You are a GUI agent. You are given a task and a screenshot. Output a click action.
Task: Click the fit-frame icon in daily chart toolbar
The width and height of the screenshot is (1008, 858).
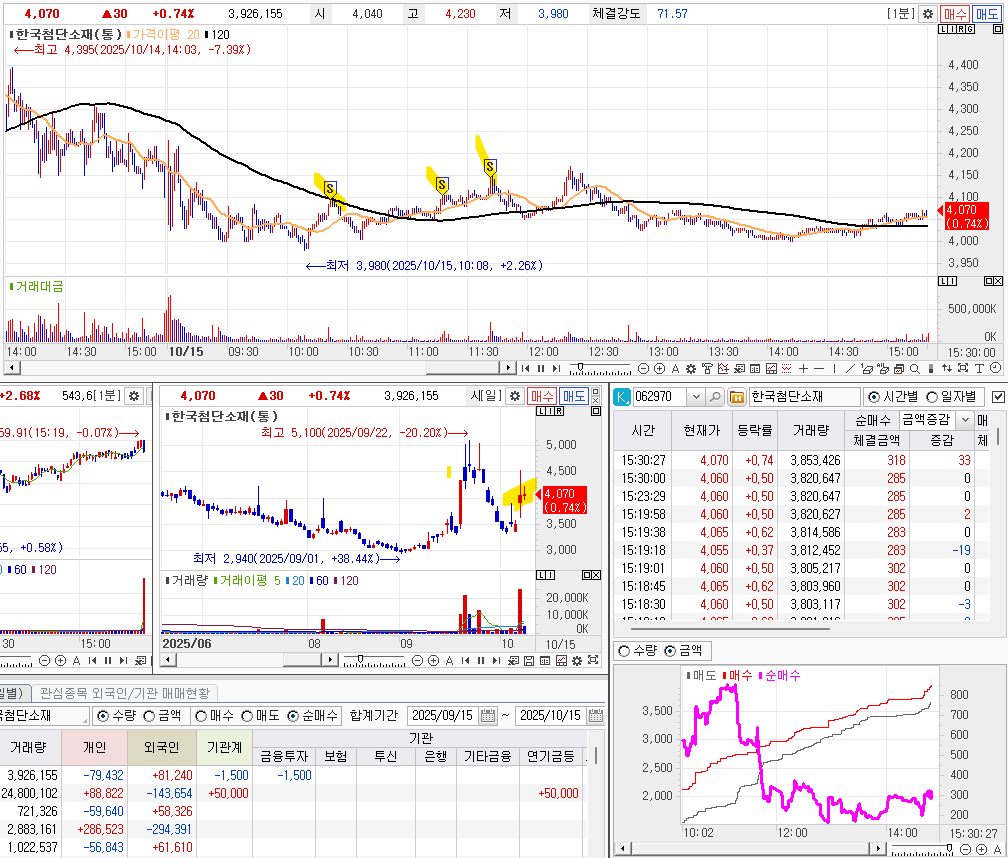(x=593, y=660)
